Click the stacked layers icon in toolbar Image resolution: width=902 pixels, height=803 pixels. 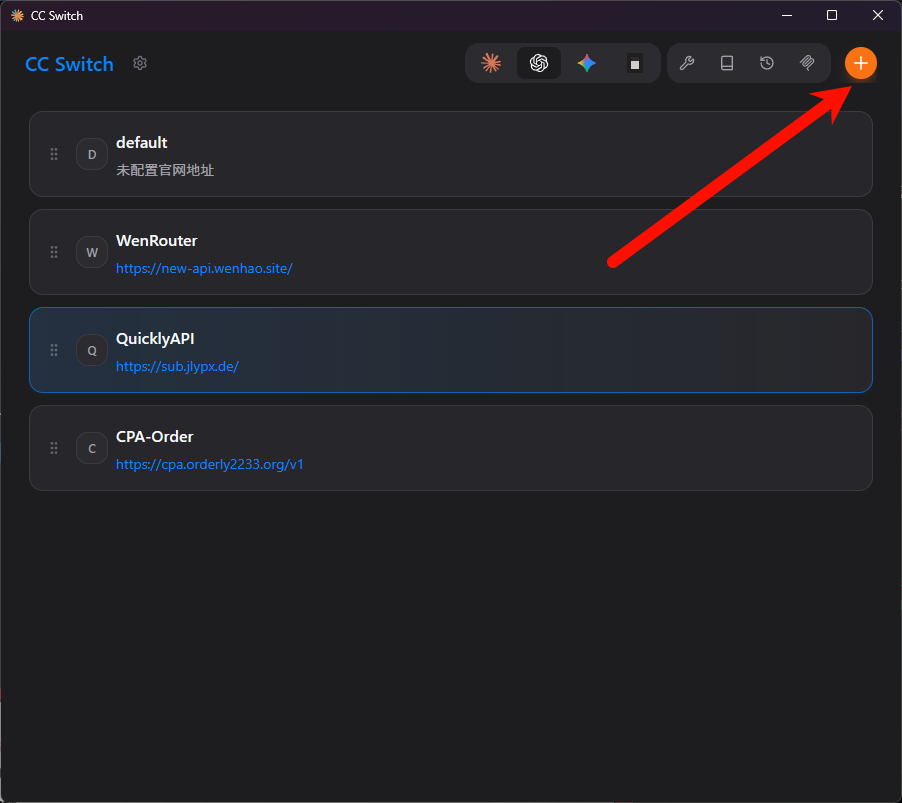(807, 63)
